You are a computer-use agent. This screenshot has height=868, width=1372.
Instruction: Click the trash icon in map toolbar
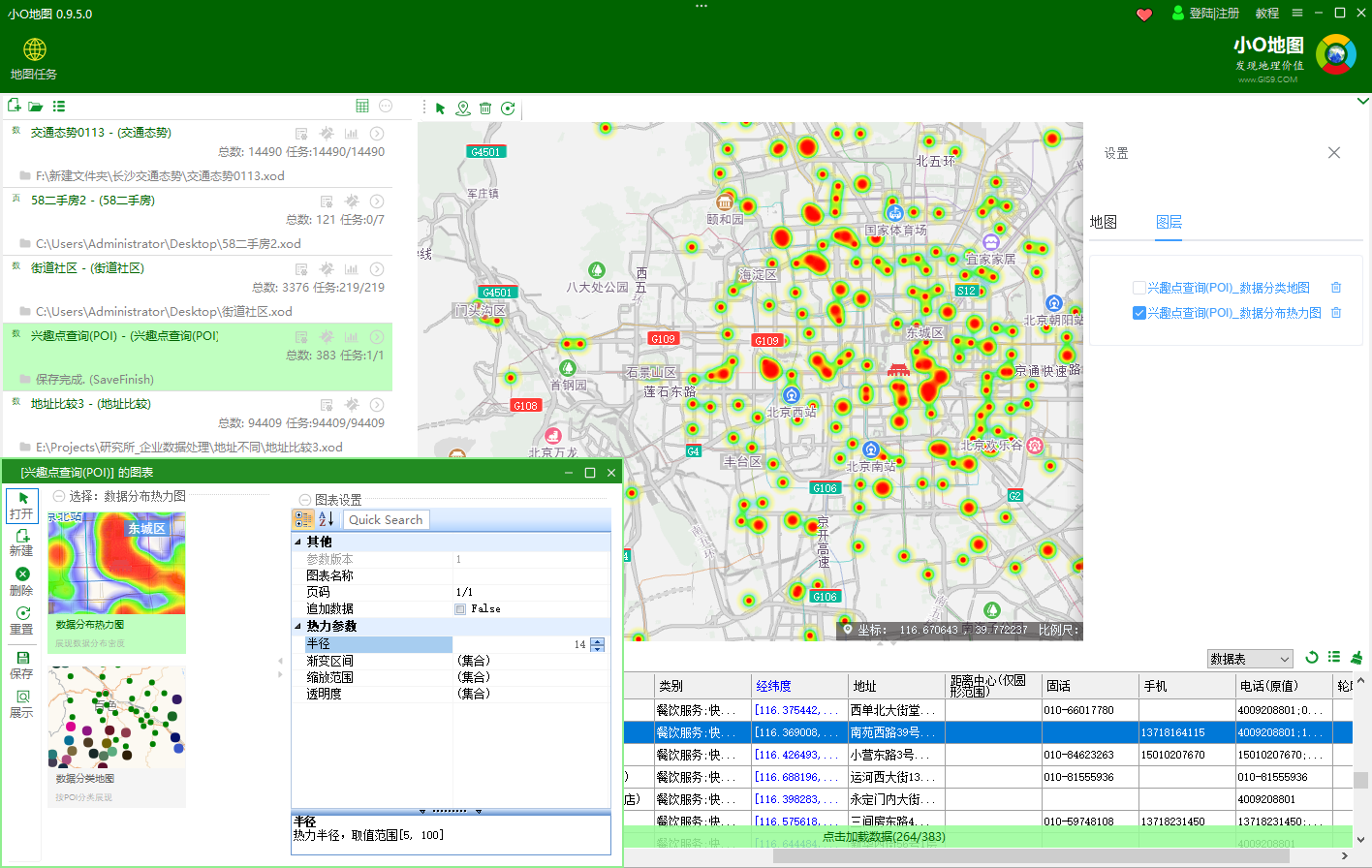point(485,108)
